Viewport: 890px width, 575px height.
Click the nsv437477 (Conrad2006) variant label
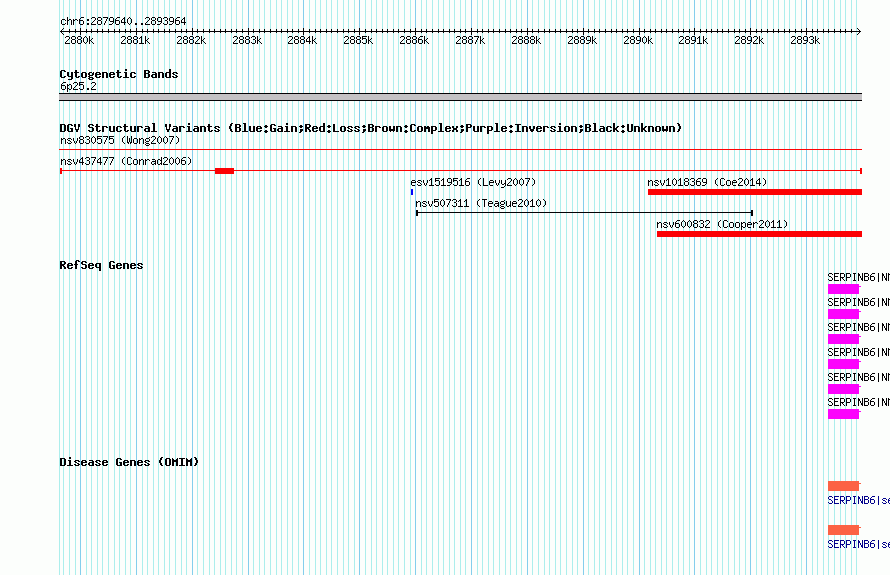point(126,161)
